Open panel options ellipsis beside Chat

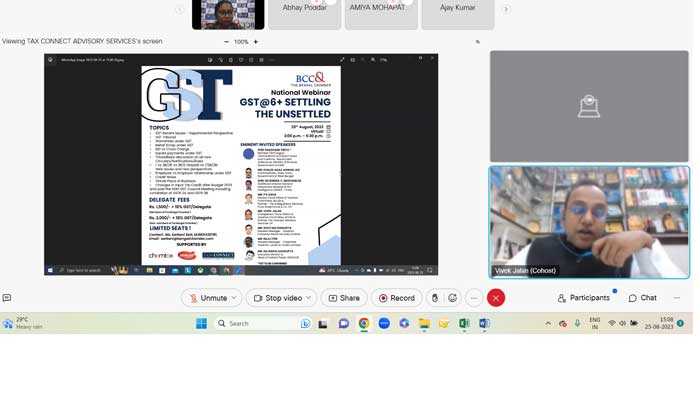pyautogui.click(x=677, y=298)
